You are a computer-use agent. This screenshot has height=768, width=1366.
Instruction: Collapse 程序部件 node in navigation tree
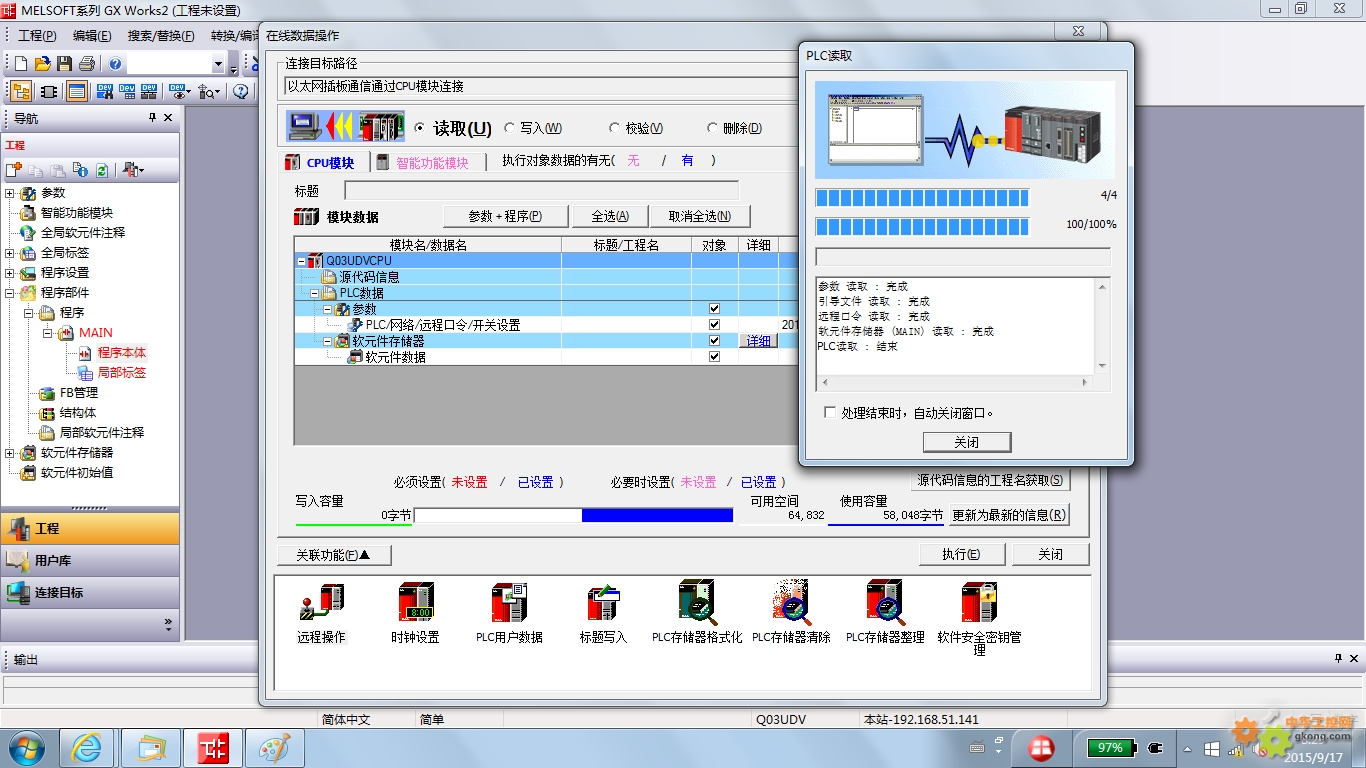[x=10, y=293]
